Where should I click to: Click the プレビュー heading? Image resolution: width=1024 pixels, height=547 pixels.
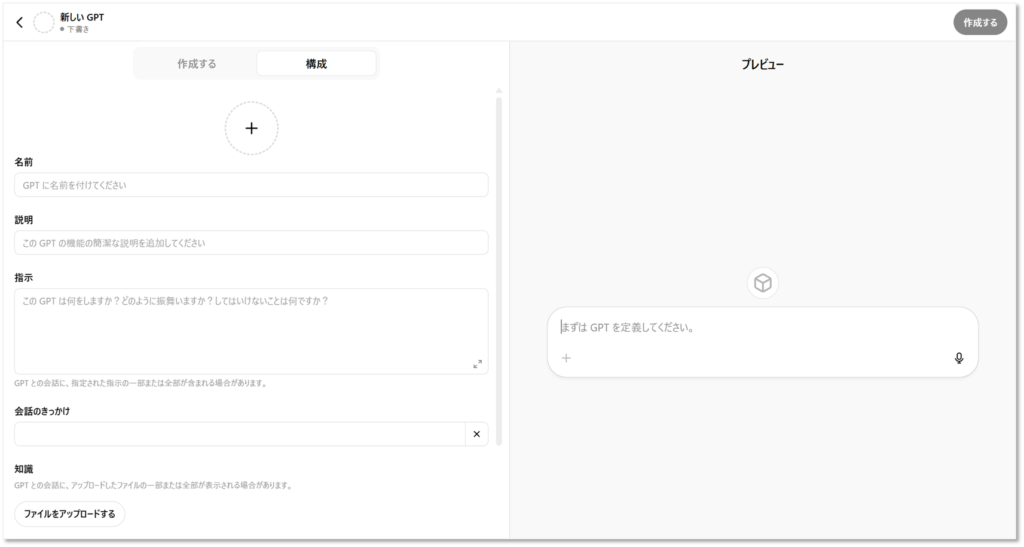click(x=763, y=64)
